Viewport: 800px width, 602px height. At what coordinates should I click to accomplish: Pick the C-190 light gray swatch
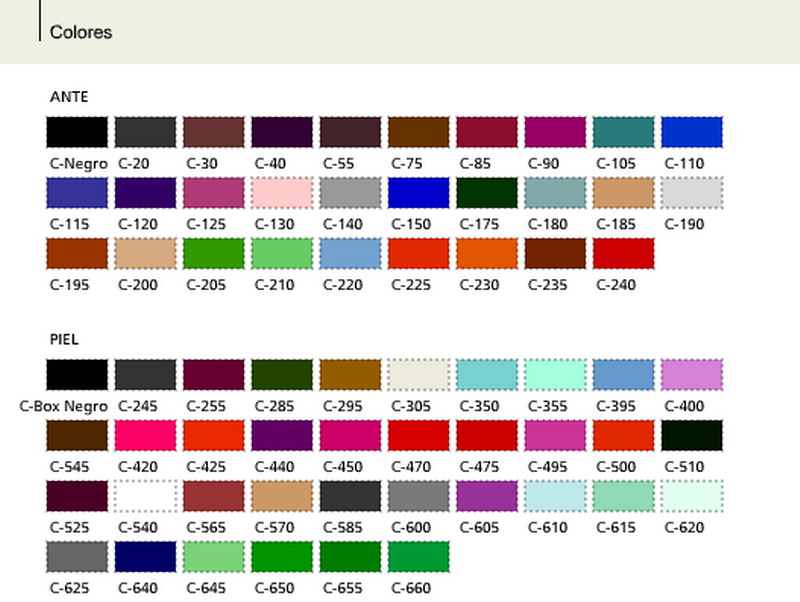691,193
